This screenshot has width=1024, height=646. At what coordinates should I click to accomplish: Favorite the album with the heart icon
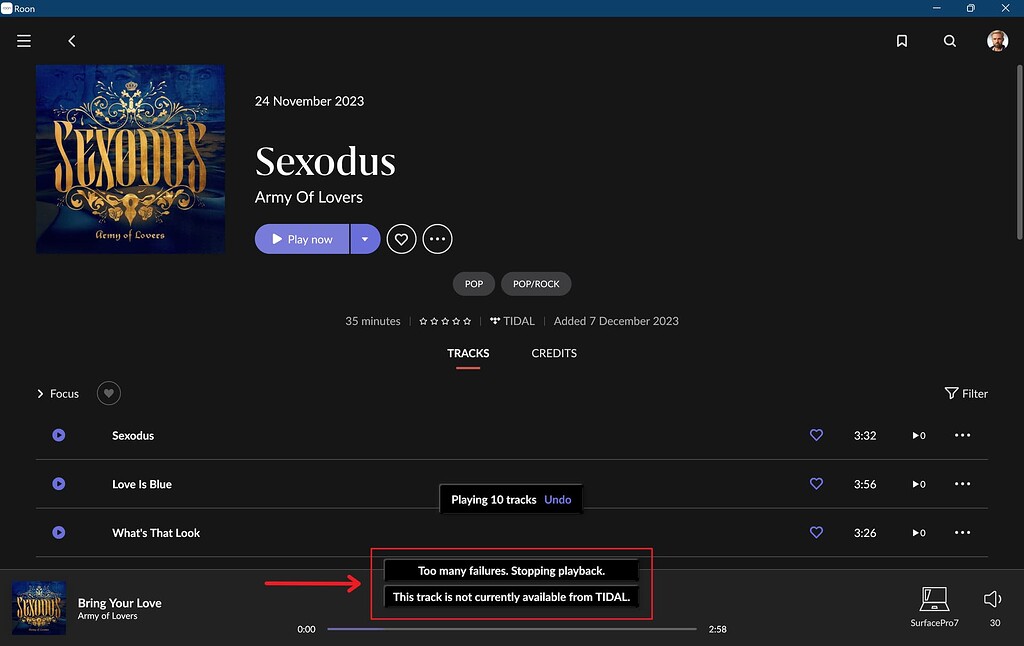(401, 238)
